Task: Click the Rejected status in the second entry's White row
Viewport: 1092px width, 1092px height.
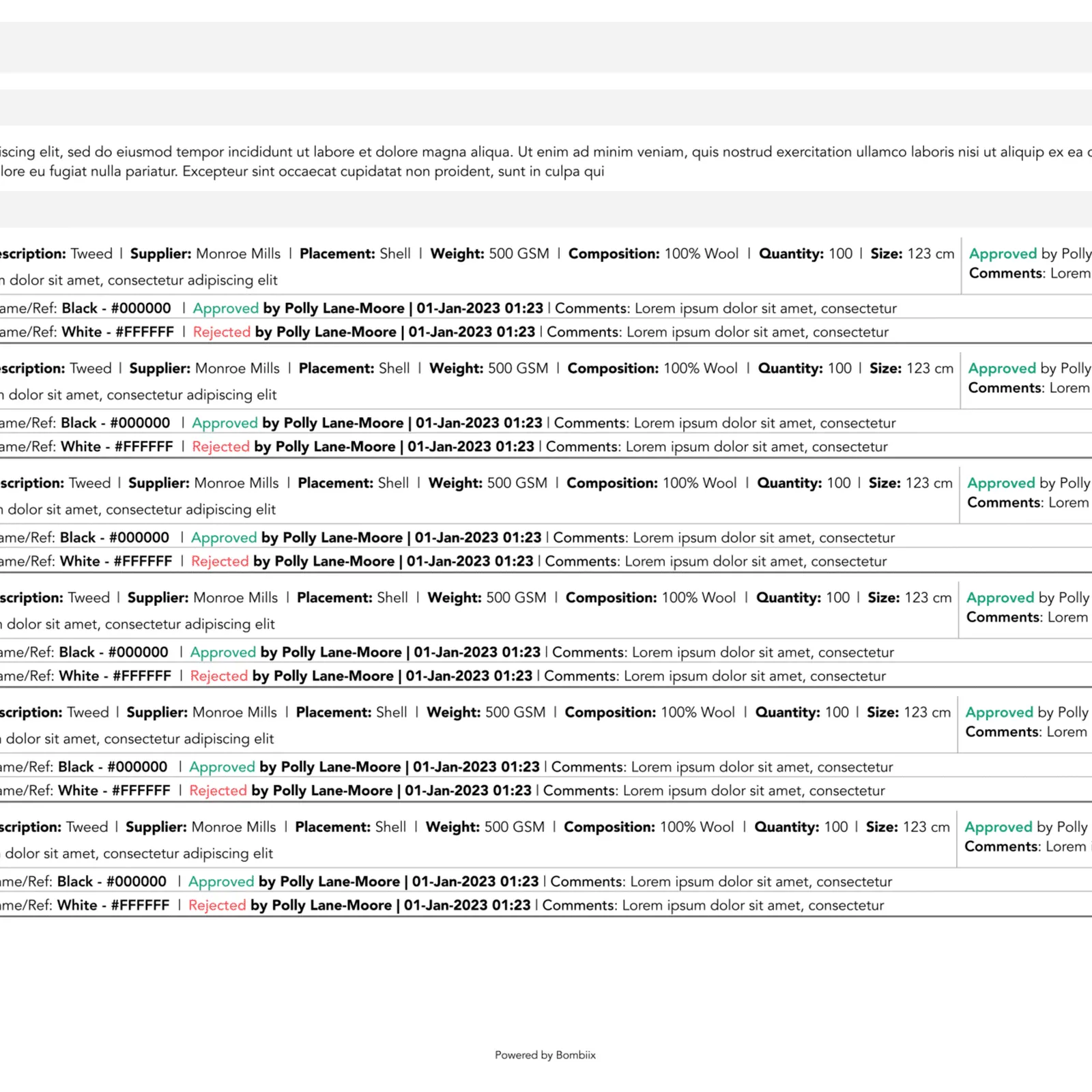Action: 221,447
